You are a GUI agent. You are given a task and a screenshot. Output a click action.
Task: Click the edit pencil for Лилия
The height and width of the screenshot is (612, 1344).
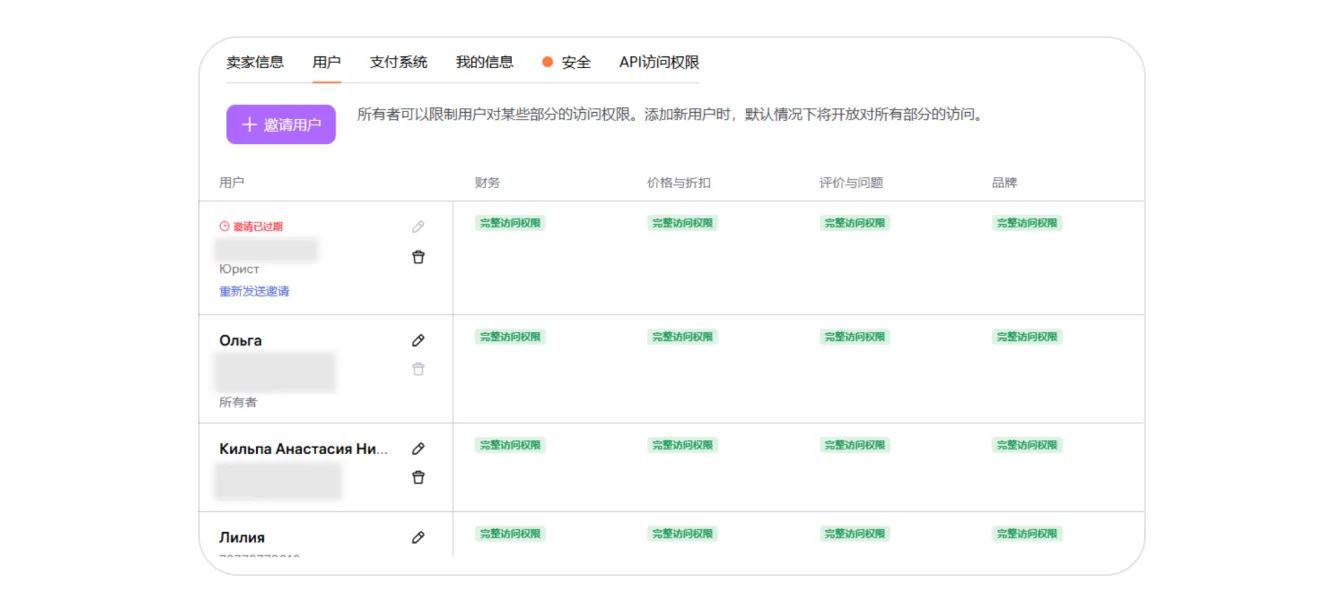click(x=418, y=538)
